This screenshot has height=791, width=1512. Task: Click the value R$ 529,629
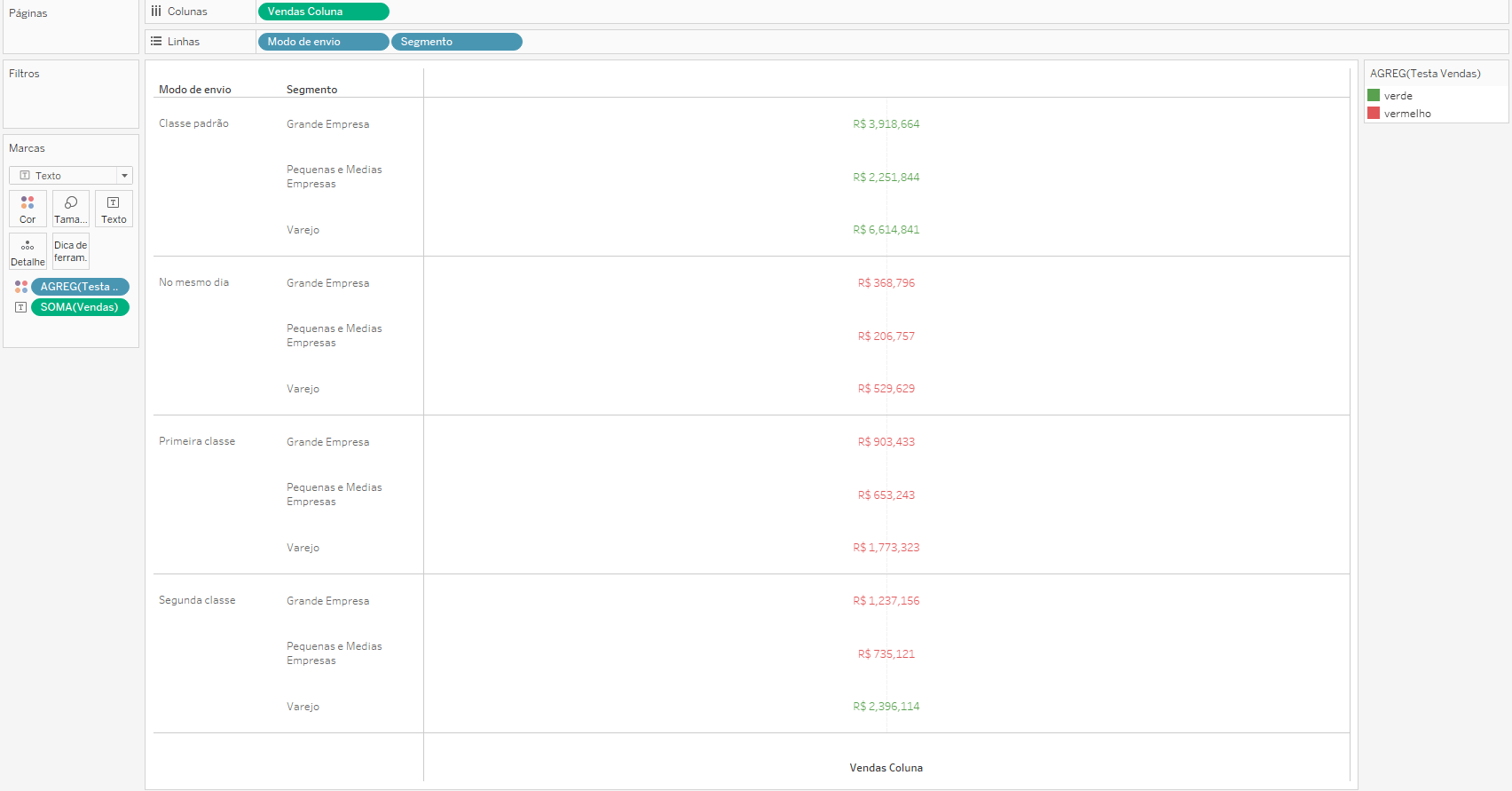coord(886,389)
